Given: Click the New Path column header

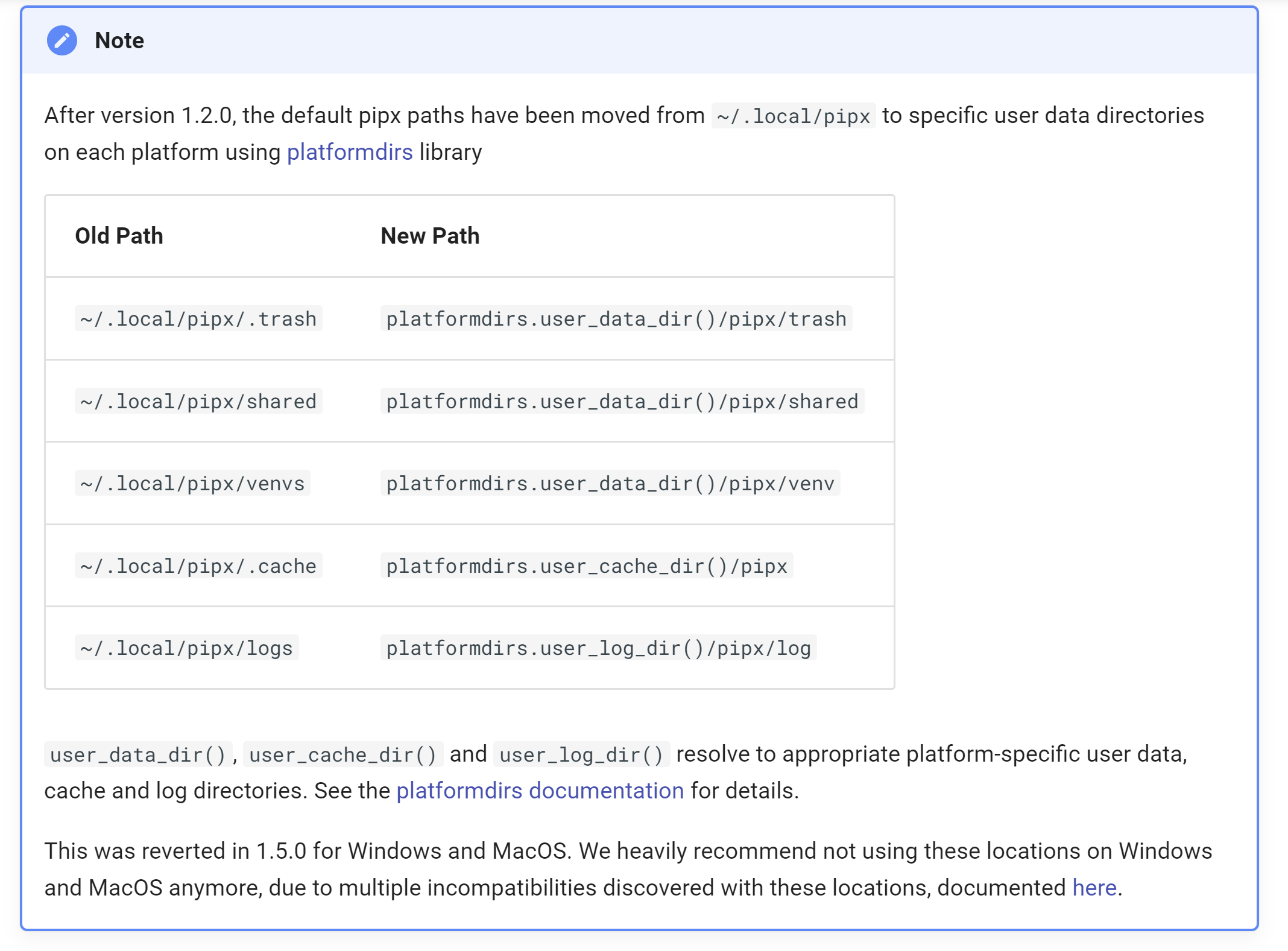Looking at the screenshot, I should point(430,236).
